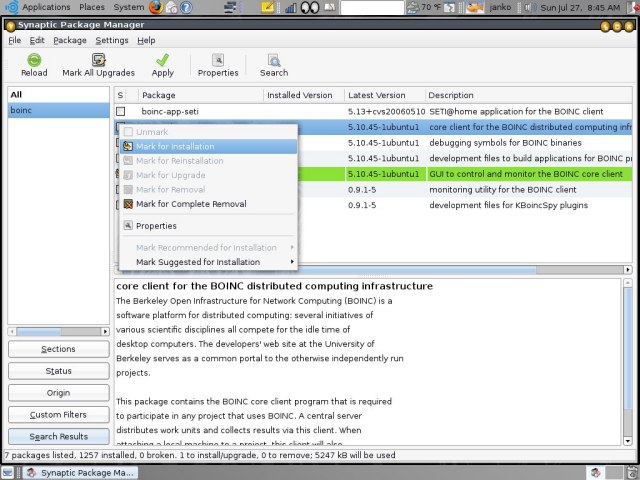Select the boinc-app-seti package row name
Screen dimensions: 640x480
point(170,111)
